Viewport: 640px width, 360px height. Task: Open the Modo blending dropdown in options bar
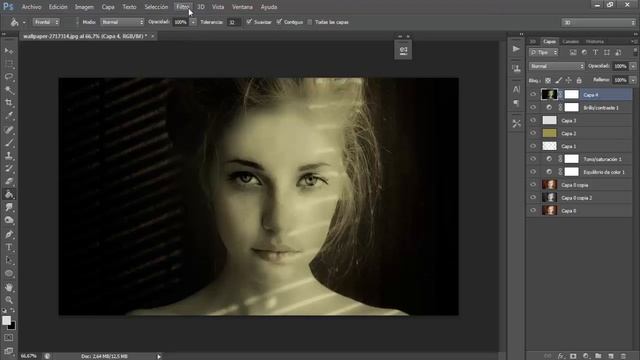(x=122, y=22)
